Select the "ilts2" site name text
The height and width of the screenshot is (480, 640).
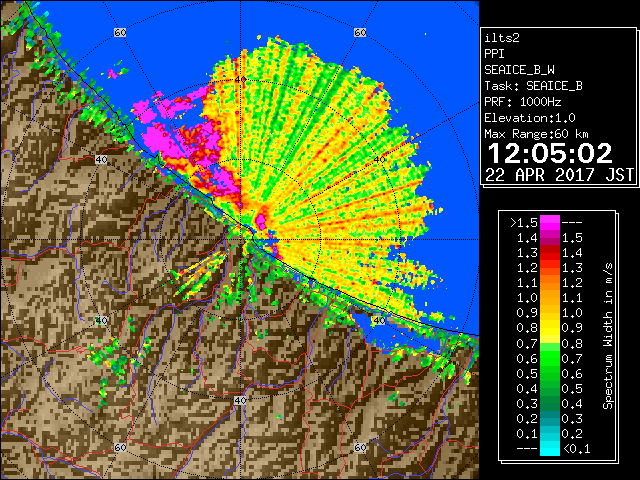click(x=502, y=38)
